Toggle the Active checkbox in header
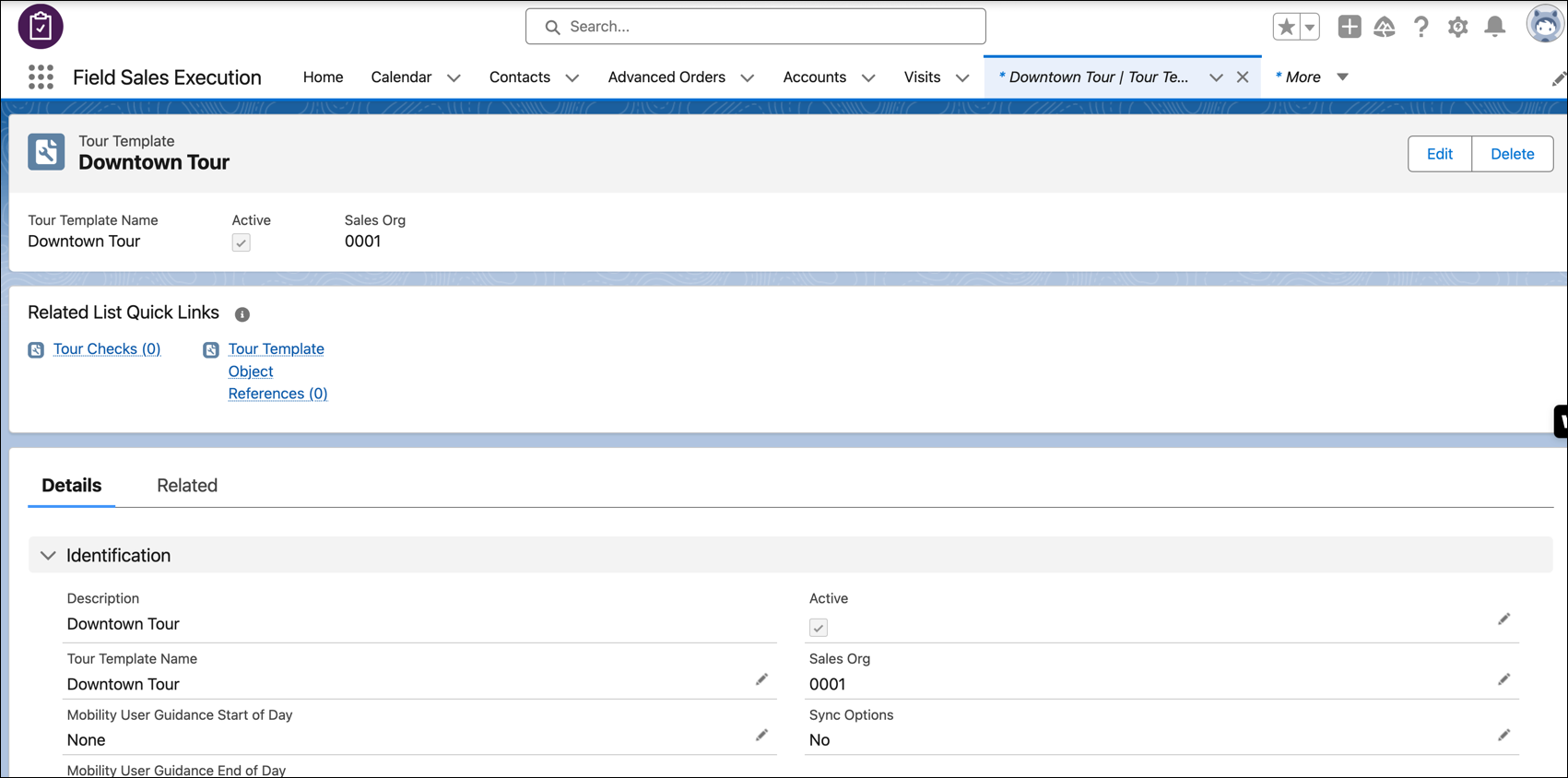The width and height of the screenshot is (1568, 778). point(242,242)
